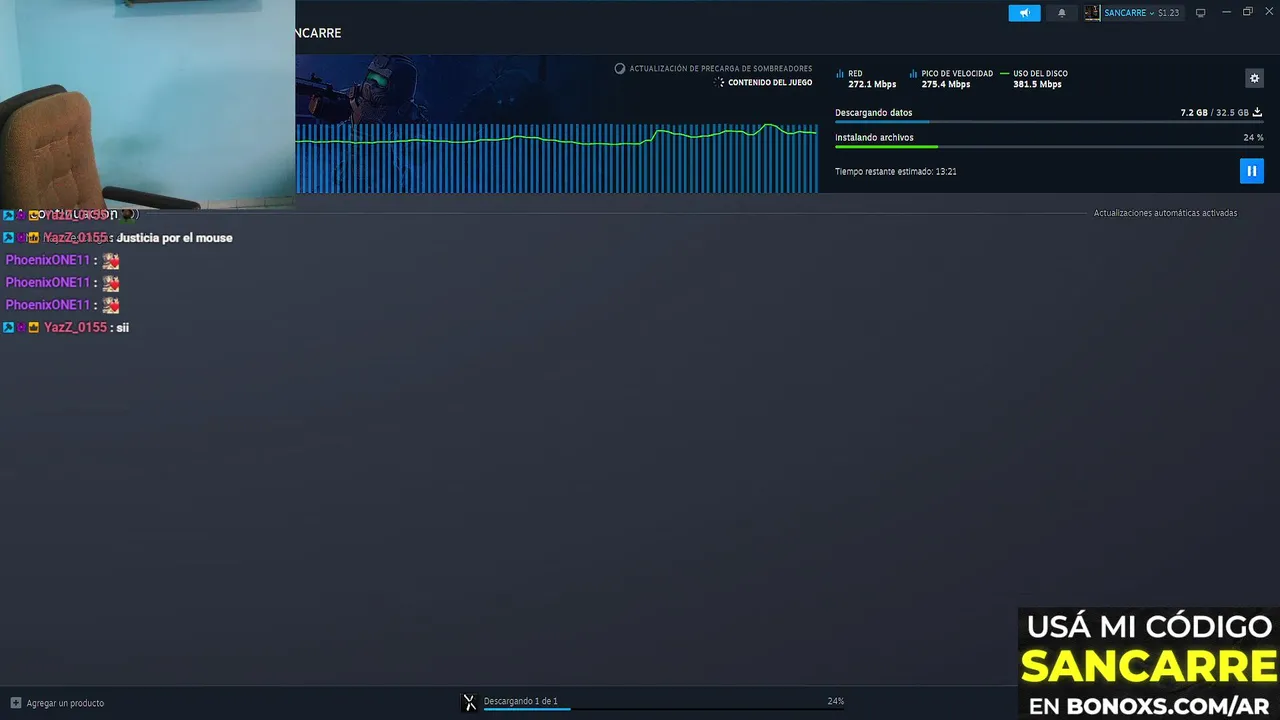The image size is (1280, 720).
Task: Click the Instalando archivos label
Action: (874, 138)
